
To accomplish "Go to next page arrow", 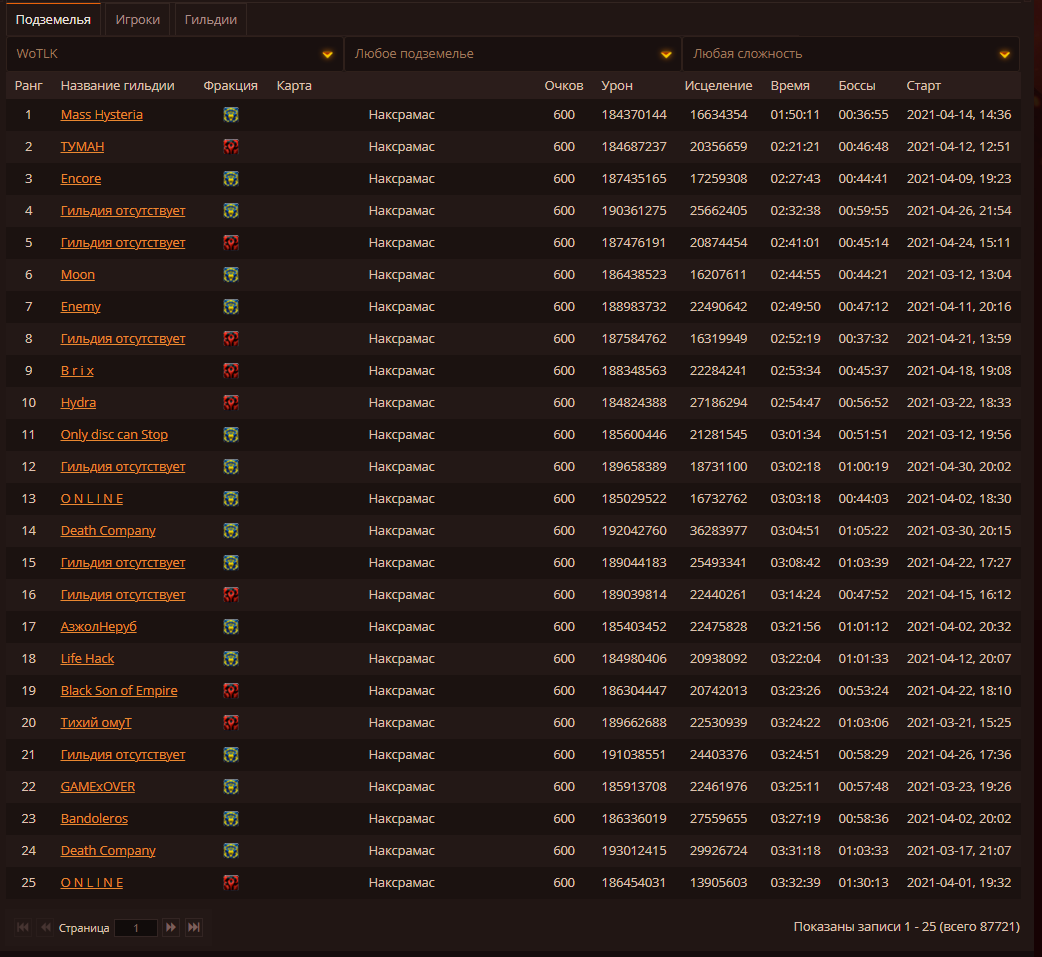I will point(171,928).
